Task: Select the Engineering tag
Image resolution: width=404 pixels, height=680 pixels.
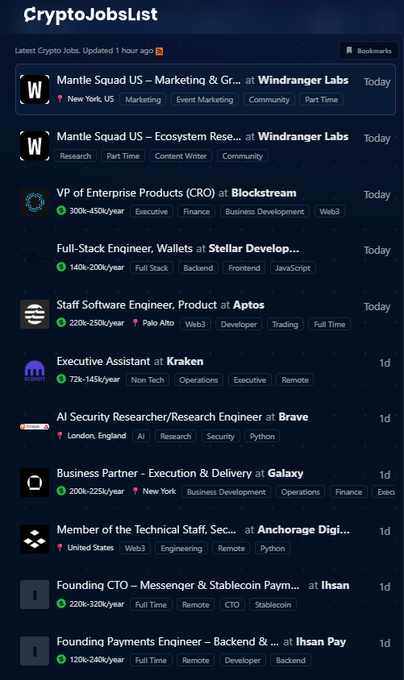Action: click(181, 548)
